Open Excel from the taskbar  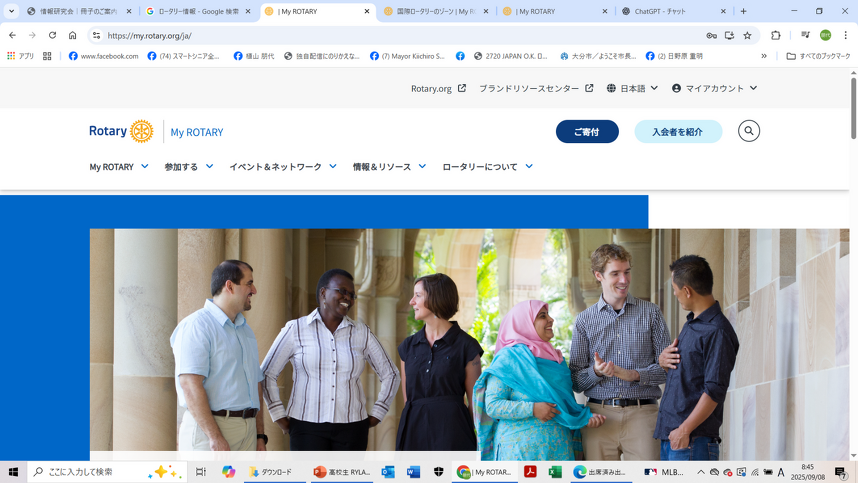click(555, 472)
